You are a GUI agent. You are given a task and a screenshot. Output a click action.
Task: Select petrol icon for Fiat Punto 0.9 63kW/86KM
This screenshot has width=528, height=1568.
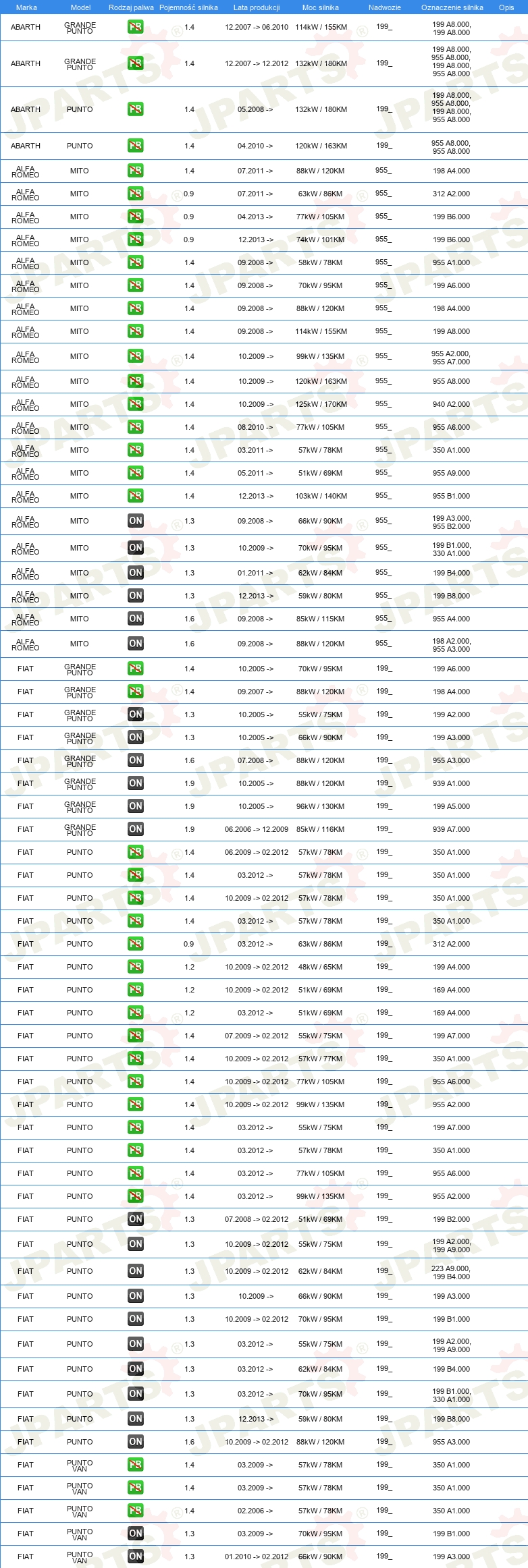(135, 944)
